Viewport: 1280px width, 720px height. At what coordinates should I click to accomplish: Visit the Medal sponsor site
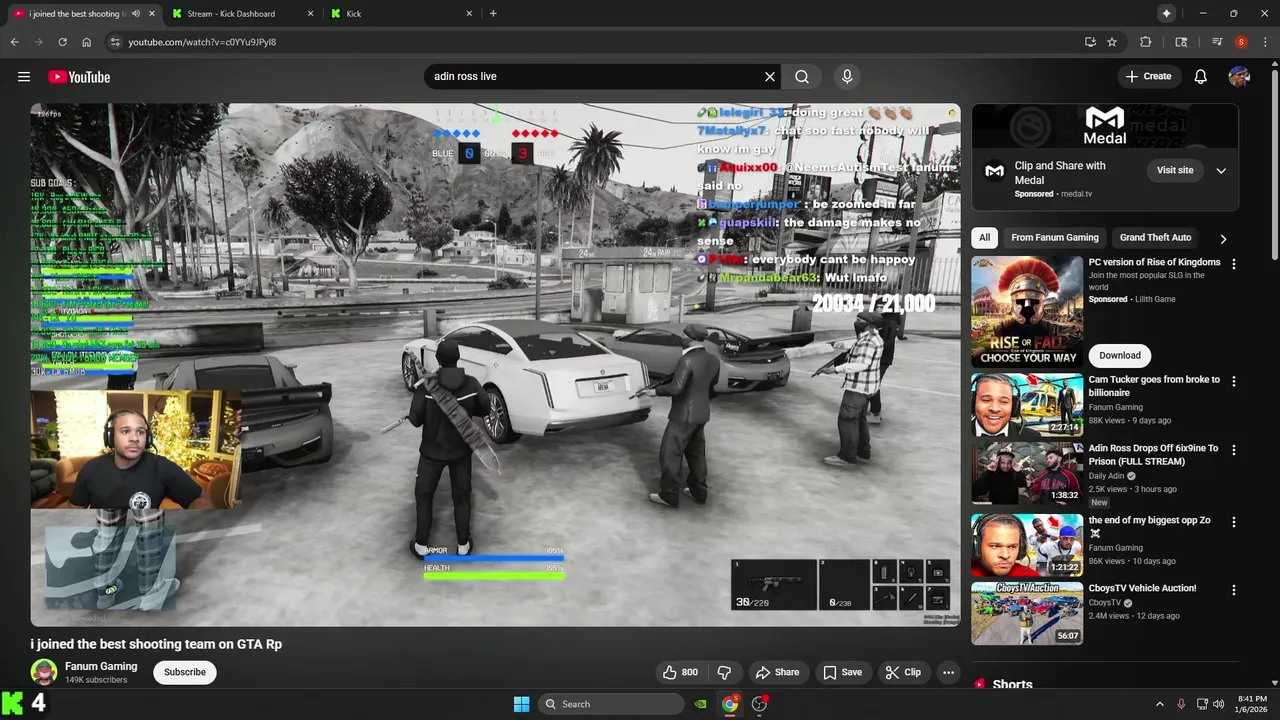1175,170
